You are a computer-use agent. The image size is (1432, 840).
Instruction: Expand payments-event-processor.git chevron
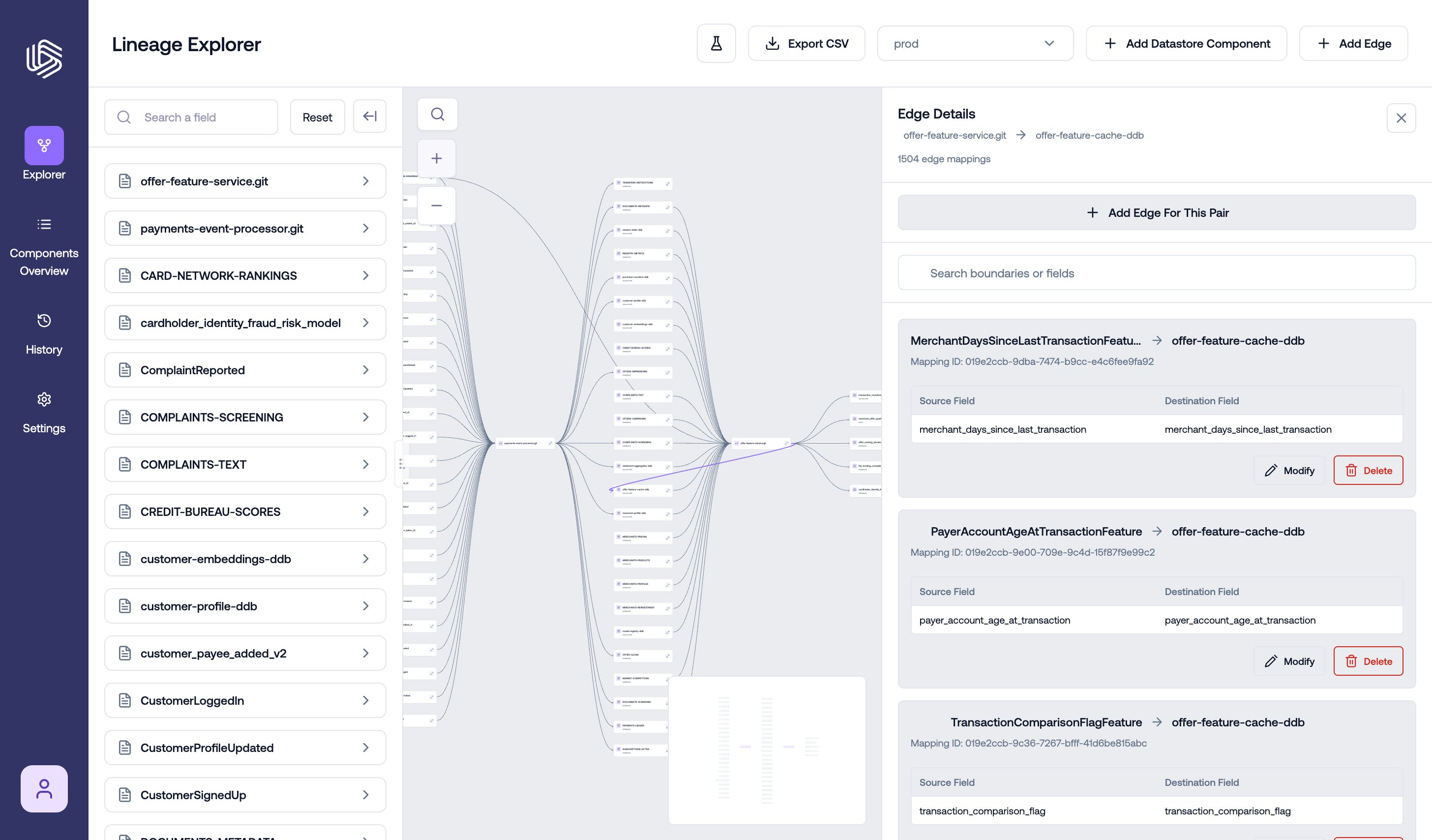click(x=365, y=229)
